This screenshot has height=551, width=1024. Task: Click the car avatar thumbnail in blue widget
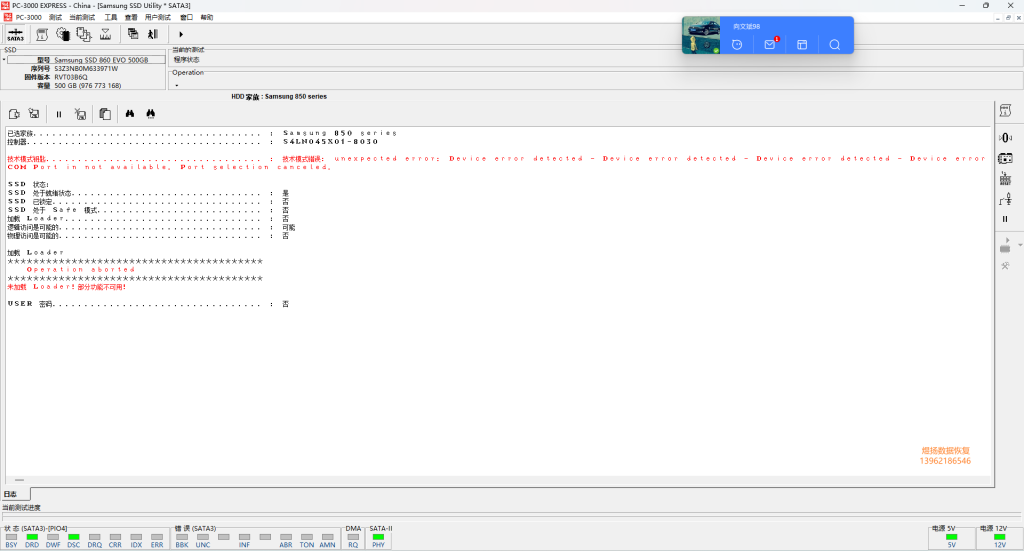tap(701, 35)
